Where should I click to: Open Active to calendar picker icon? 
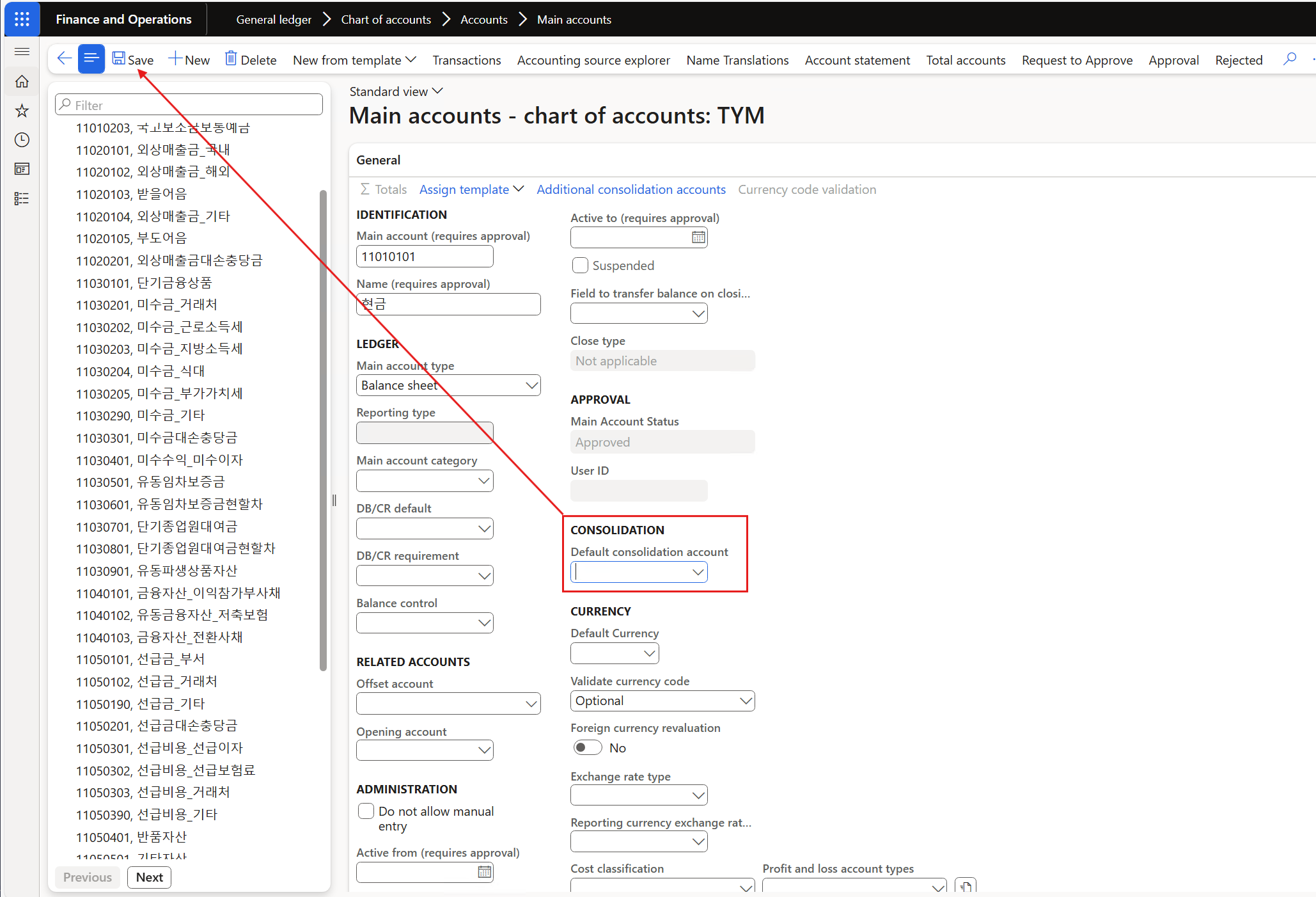(x=698, y=237)
